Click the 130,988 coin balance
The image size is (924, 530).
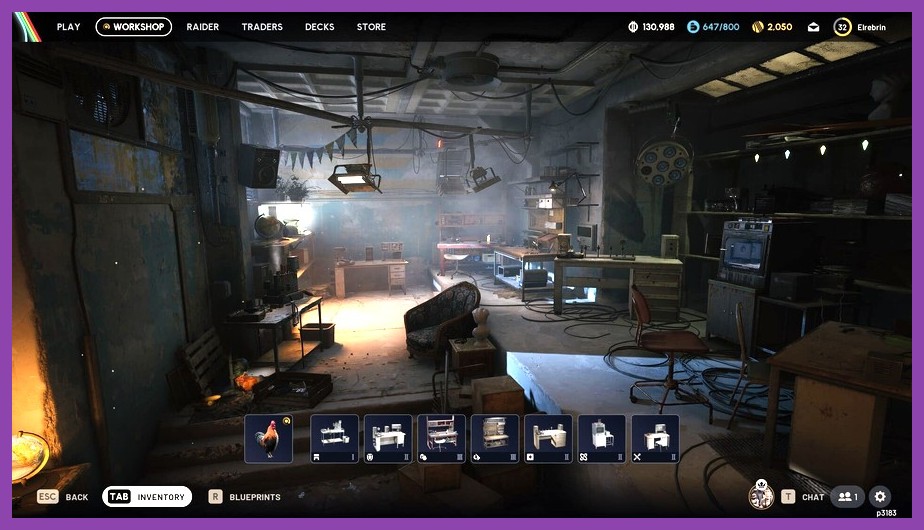(x=658, y=27)
